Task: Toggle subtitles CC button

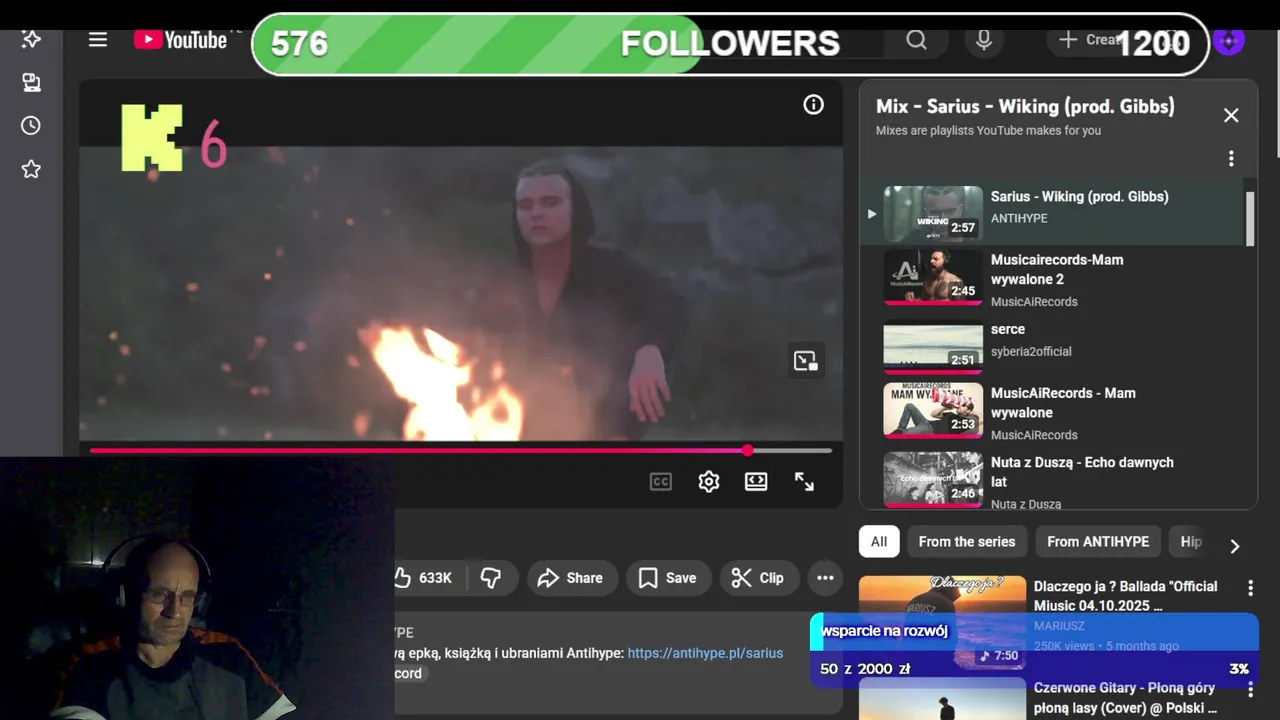Action: pyautogui.click(x=661, y=482)
